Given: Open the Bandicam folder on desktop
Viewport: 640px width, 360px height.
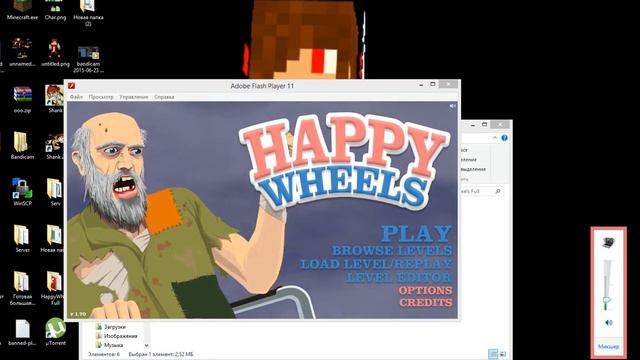Looking at the screenshot, I should pos(22,145).
